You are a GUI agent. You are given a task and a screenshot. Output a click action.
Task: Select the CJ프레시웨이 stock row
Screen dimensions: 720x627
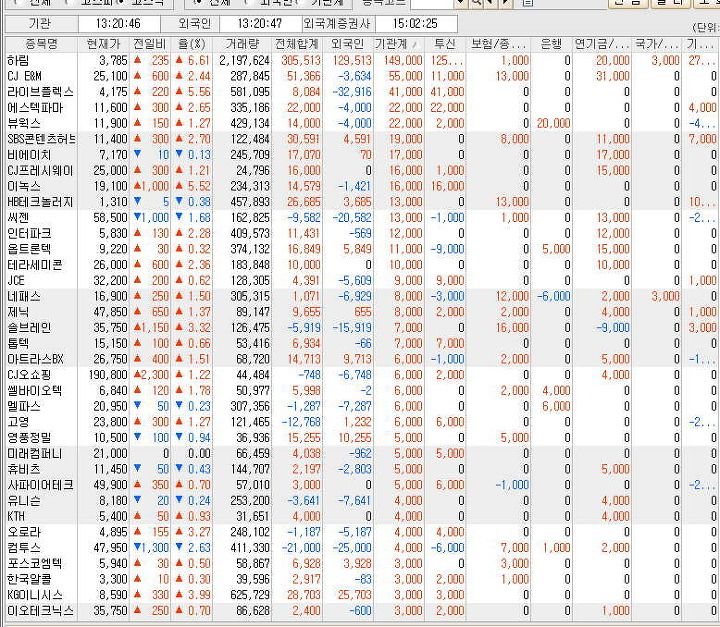pos(363,170)
